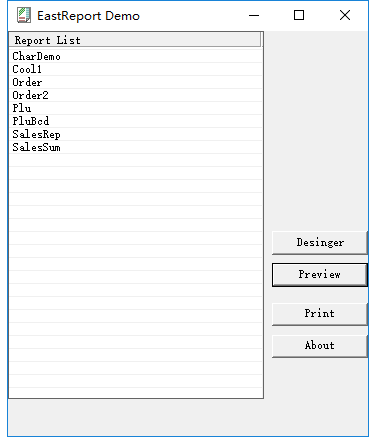
Task: Click the EastReport Demo title text
Action: pyautogui.click(x=88, y=16)
